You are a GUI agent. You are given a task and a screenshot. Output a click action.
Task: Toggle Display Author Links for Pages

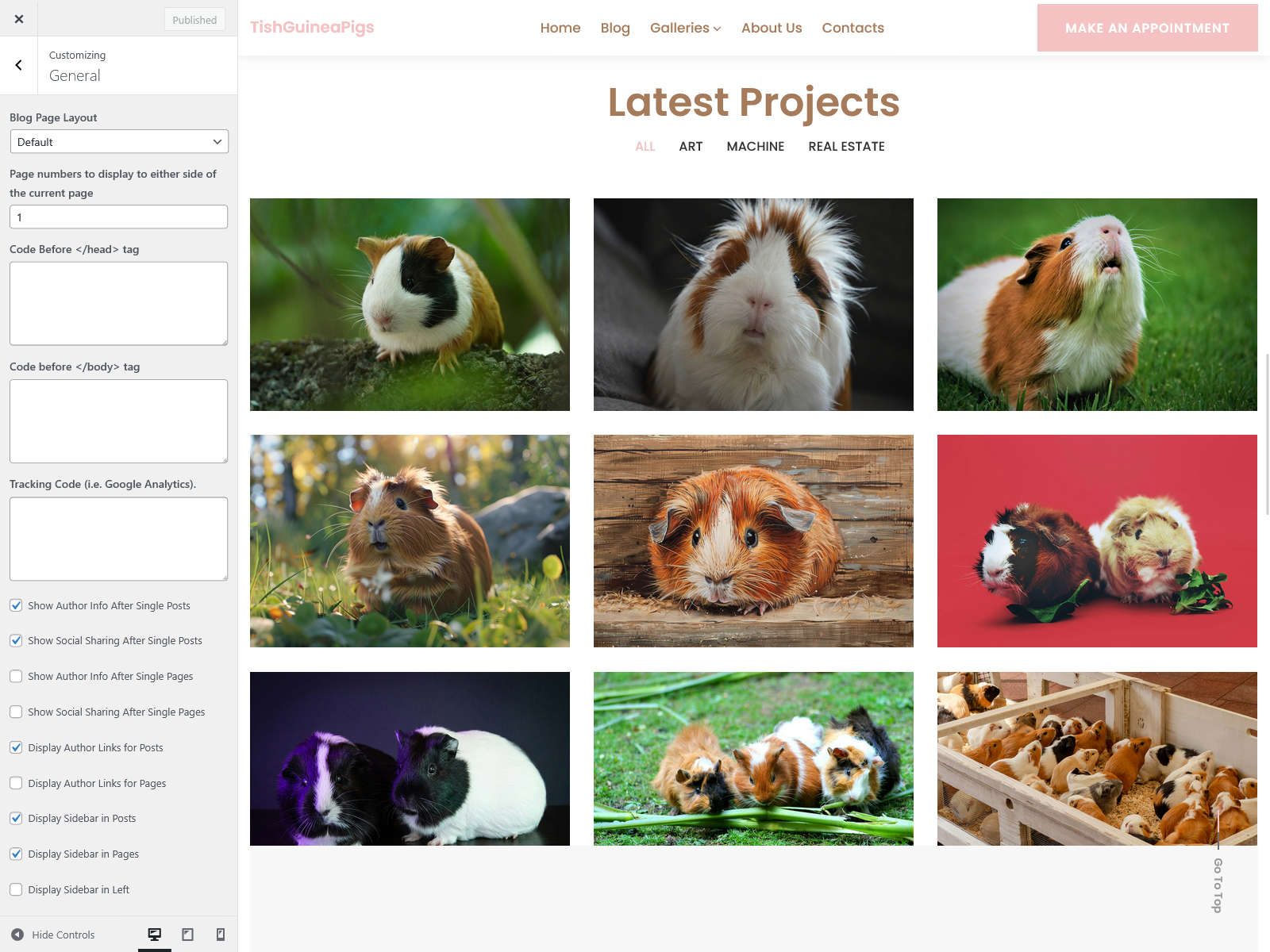tap(16, 783)
